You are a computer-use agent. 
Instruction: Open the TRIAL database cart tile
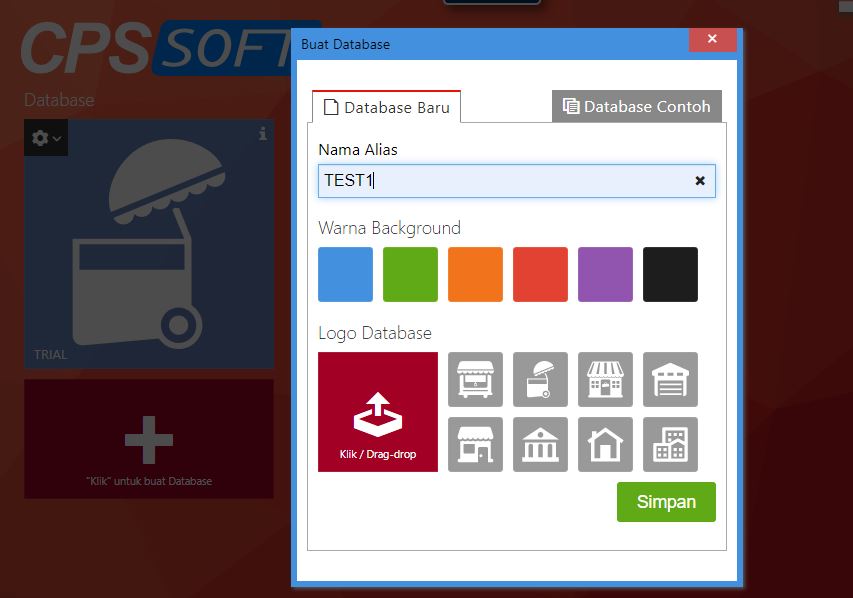pyautogui.click(x=149, y=245)
